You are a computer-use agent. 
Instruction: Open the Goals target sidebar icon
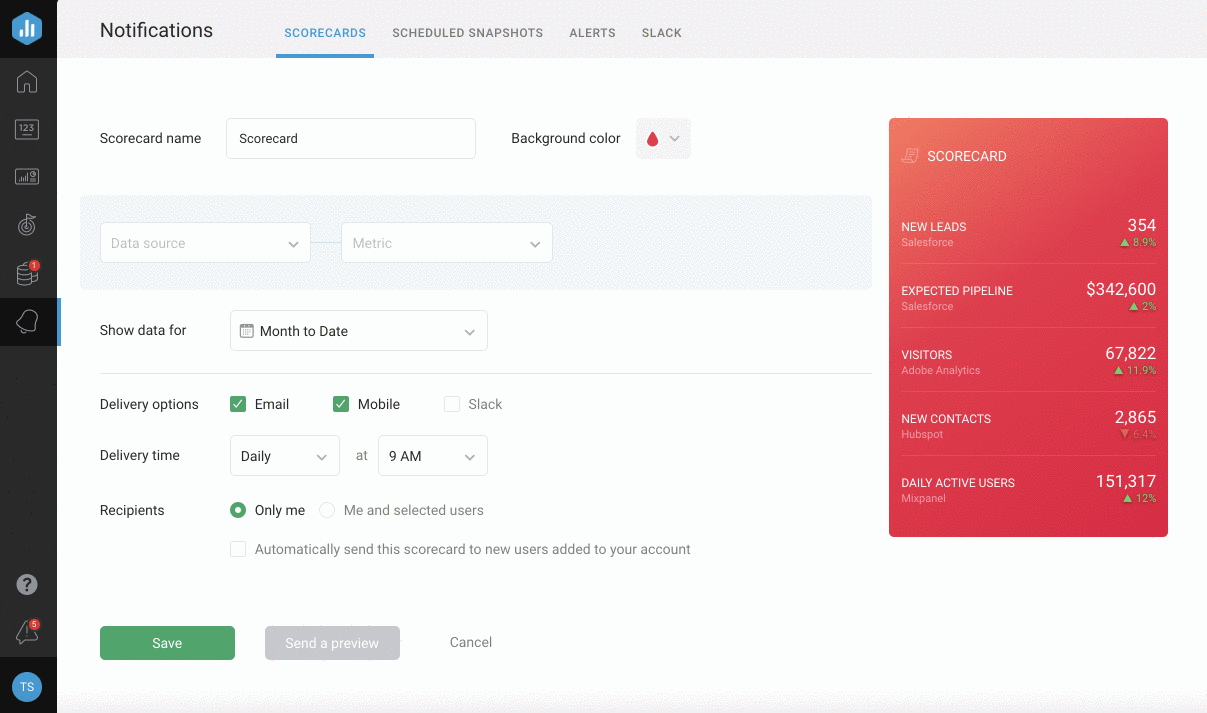(27, 225)
